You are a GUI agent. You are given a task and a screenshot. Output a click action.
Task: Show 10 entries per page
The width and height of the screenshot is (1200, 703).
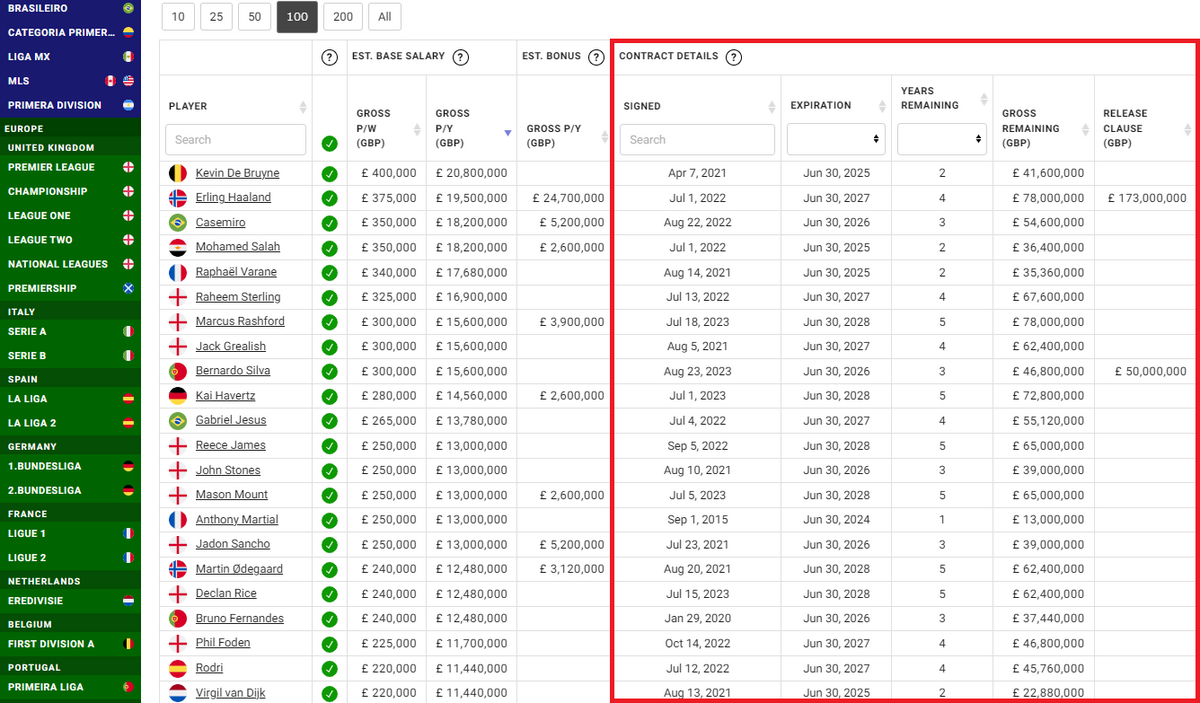[178, 17]
